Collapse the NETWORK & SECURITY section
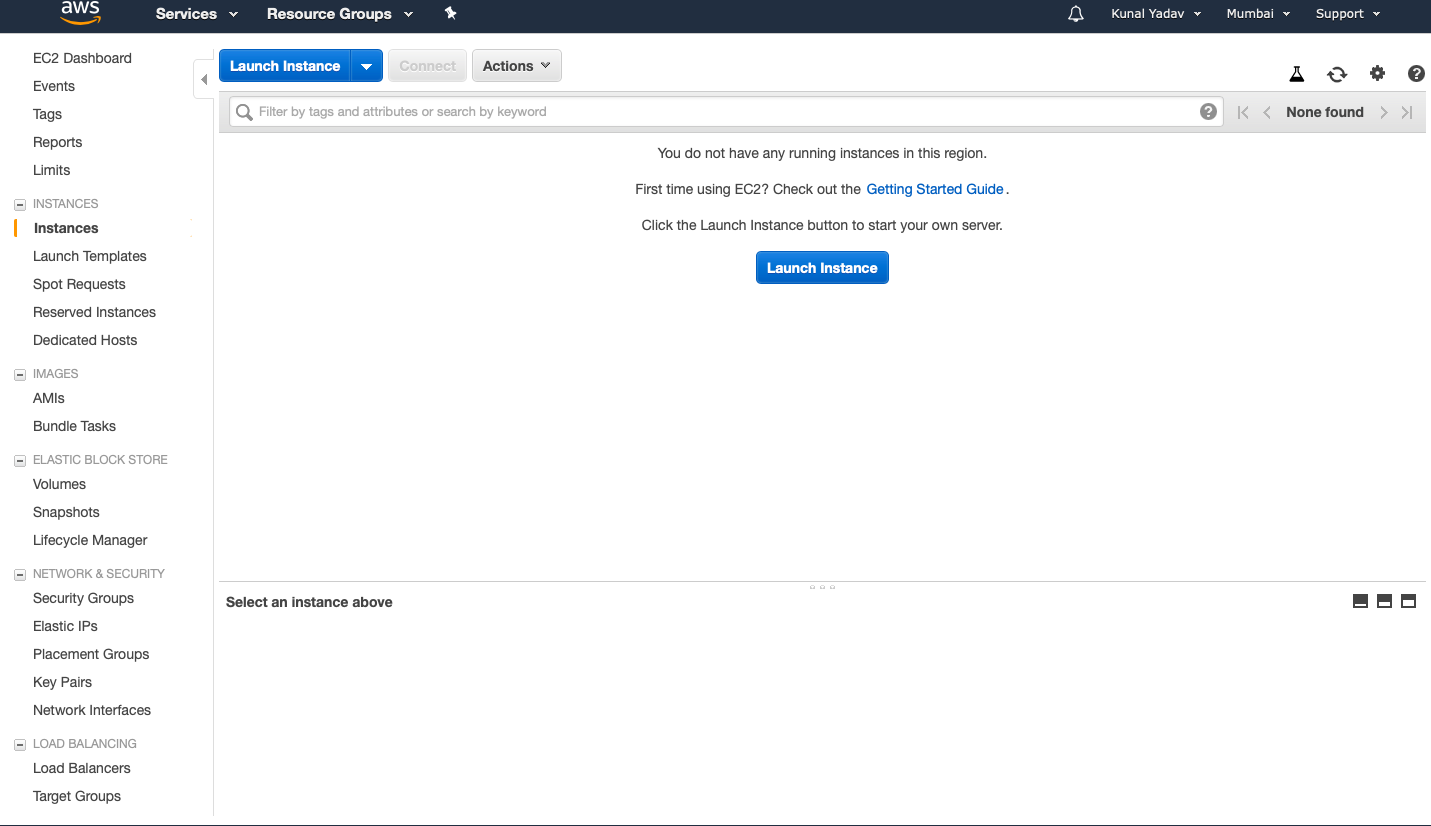 point(20,574)
